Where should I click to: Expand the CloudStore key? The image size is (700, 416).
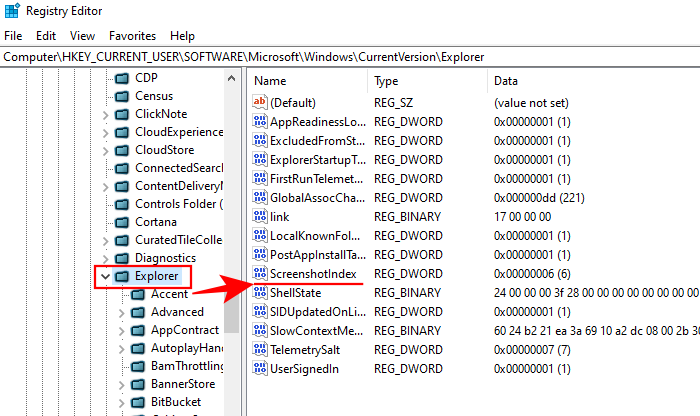point(105,151)
